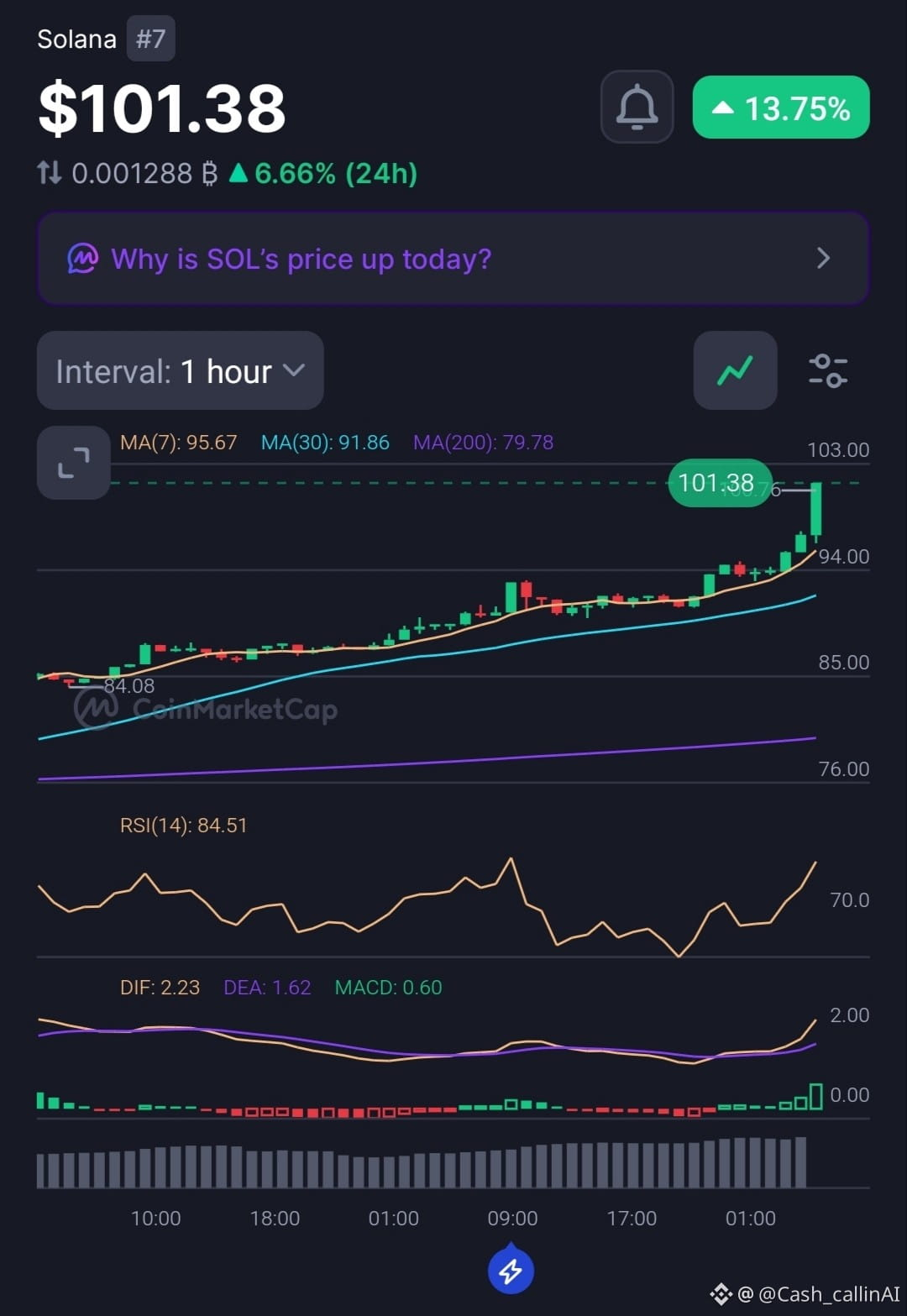907x1316 pixels.
Task: Tap the 85.00 price axis label
Action: pyautogui.click(x=844, y=663)
